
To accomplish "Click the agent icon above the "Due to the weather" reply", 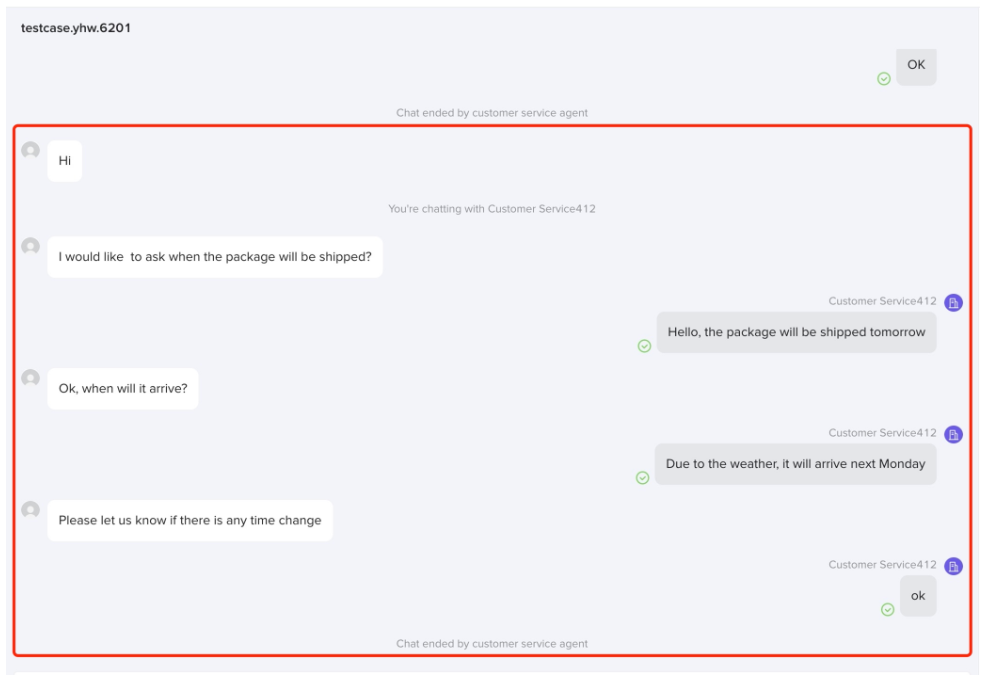I will (x=953, y=435).
